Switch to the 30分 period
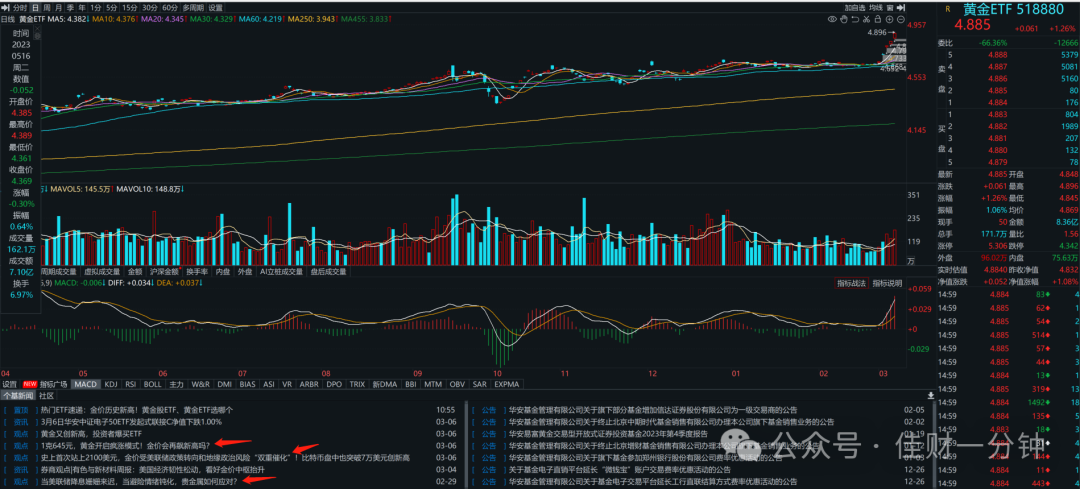 [149, 8]
